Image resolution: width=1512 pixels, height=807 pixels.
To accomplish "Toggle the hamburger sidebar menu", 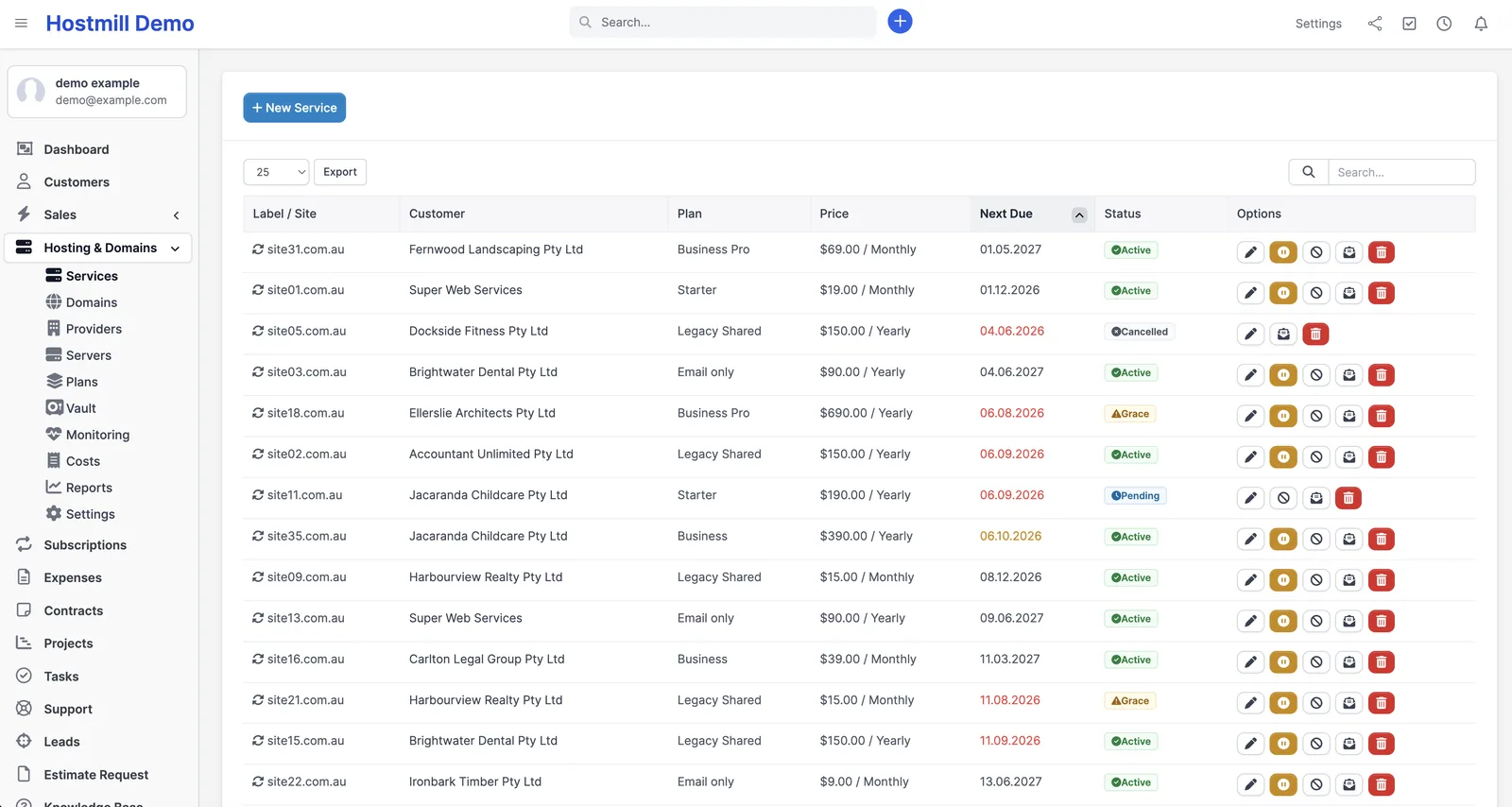I will pos(21,23).
